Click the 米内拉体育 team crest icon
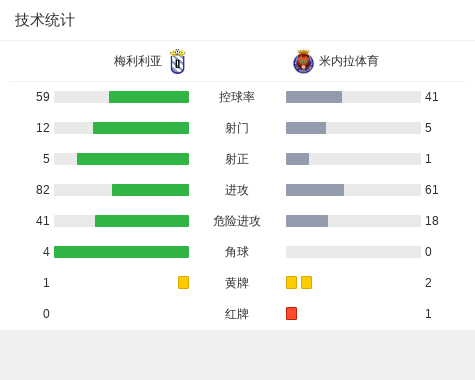 [x=303, y=62]
